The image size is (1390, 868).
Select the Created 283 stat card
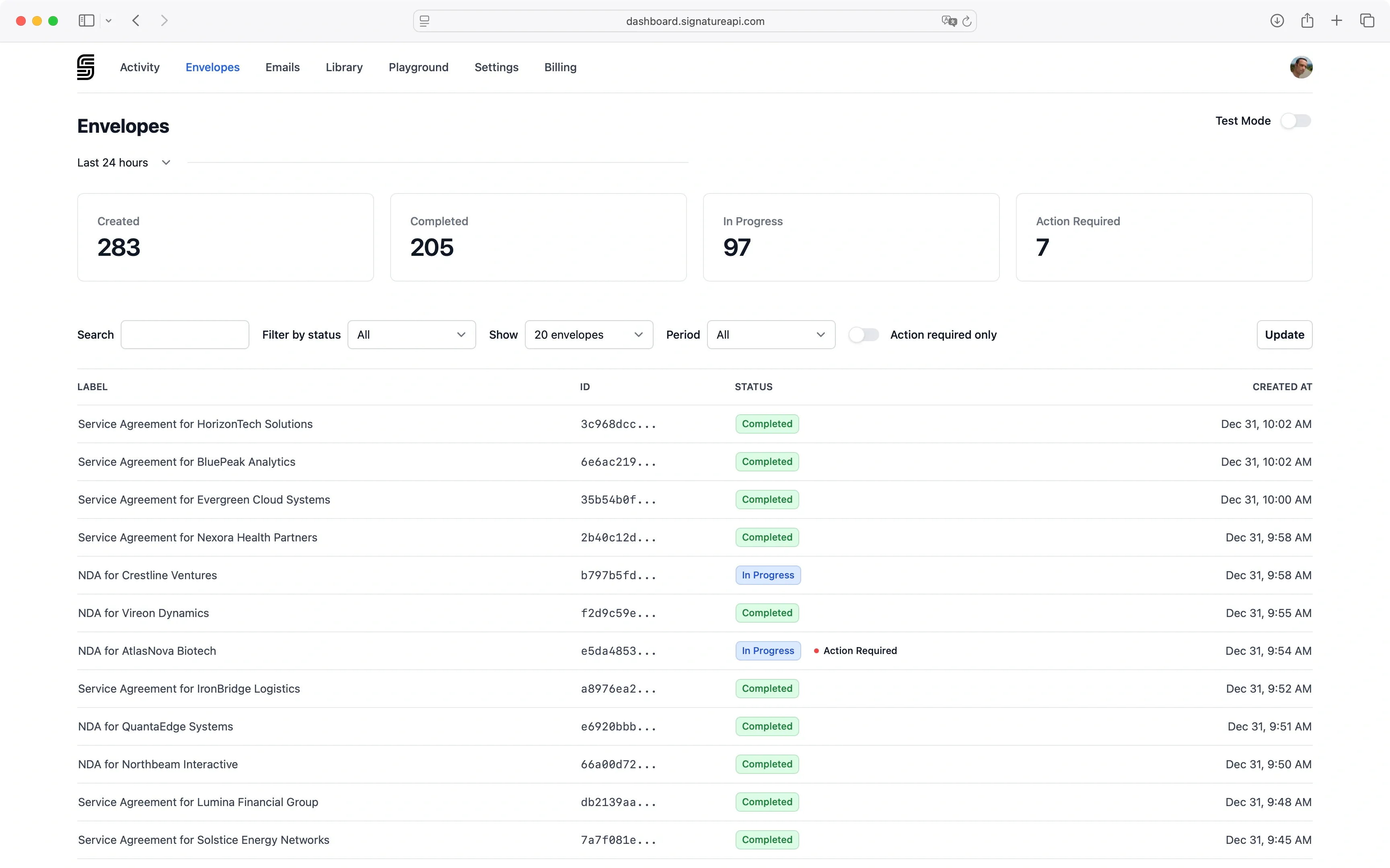(226, 237)
